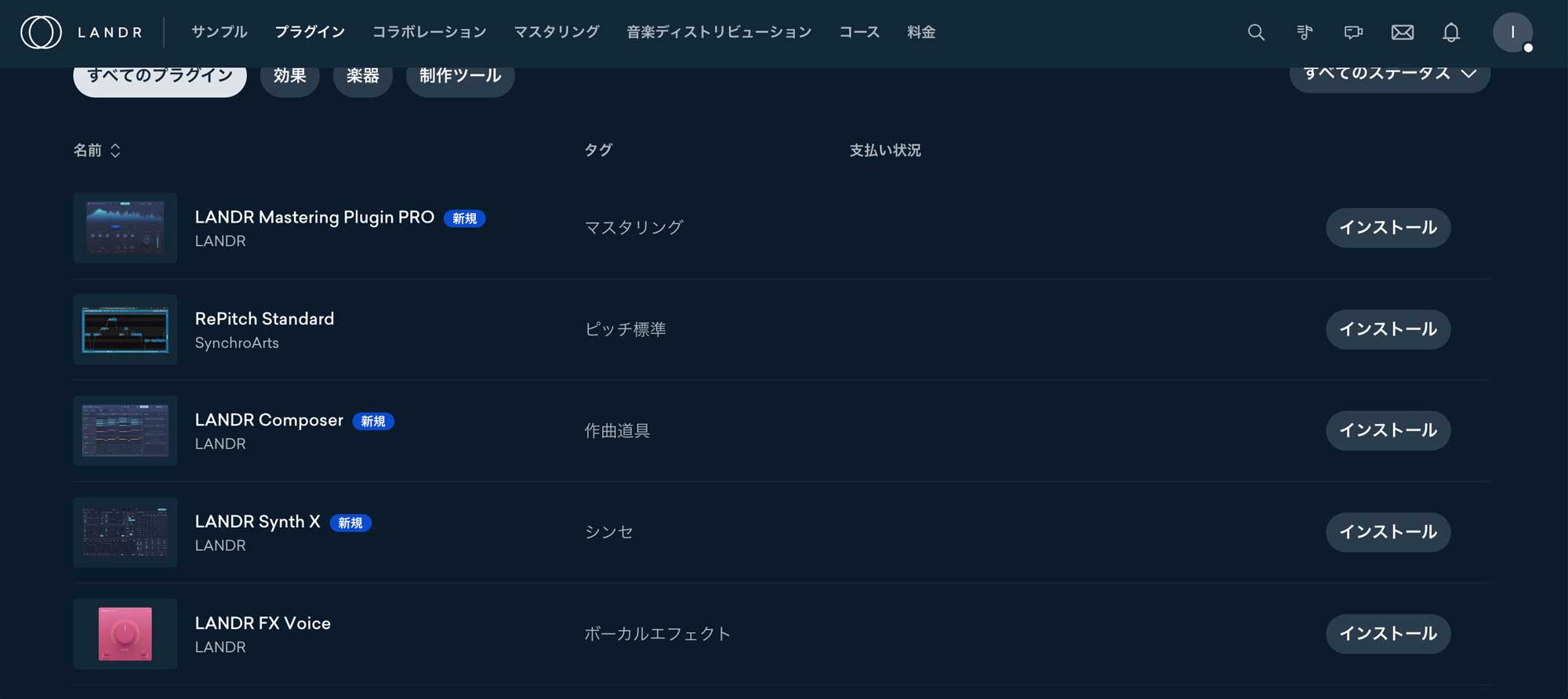Viewport: 1568px width, 699px height.
Task: Click the SynchroArts vendor name
Action: [x=237, y=342]
